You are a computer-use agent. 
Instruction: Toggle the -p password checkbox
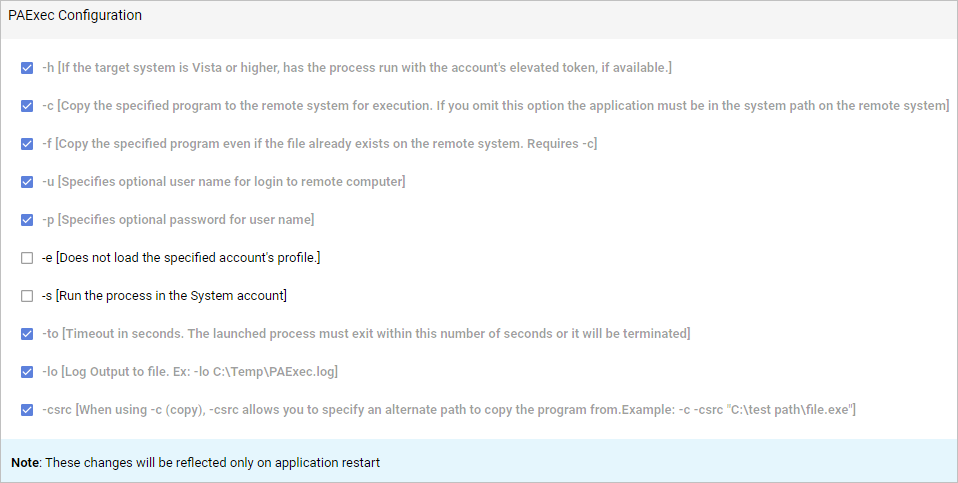click(x=27, y=220)
